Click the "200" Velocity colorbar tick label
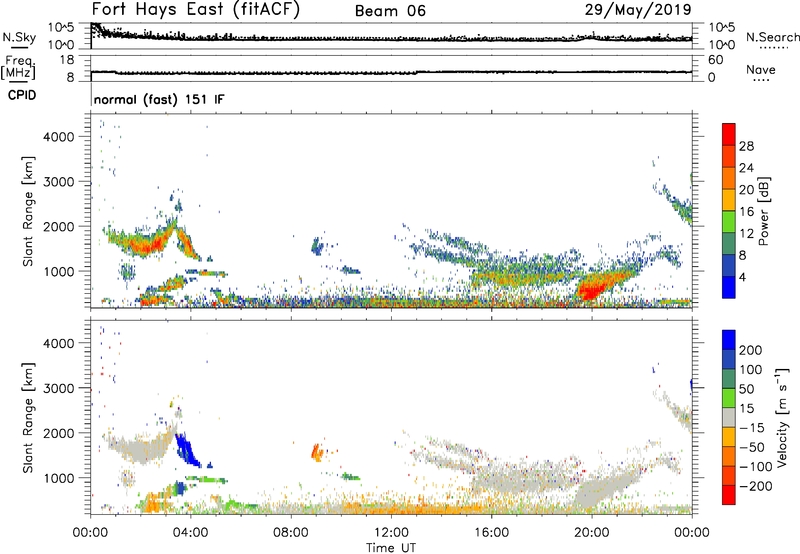 click(750, 350)
